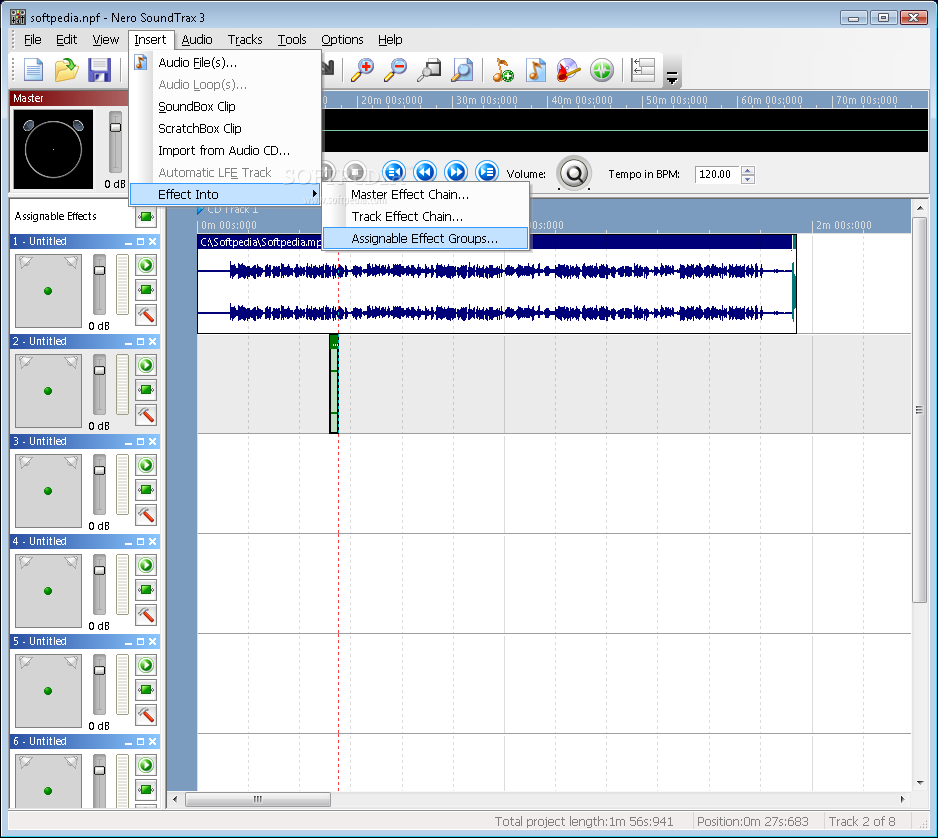Click the Volume knob control
The image size is (938, 838).
[x=574, y=174]
